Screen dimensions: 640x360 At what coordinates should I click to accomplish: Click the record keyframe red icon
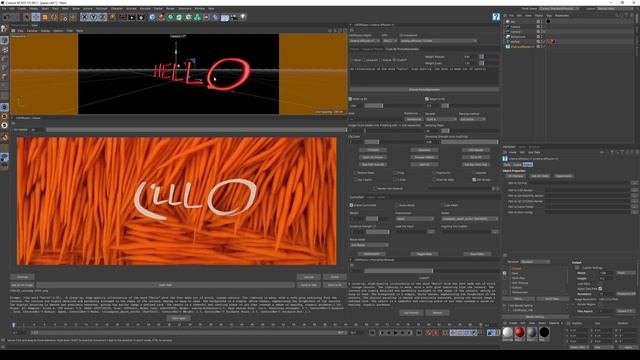coord(430,333)
